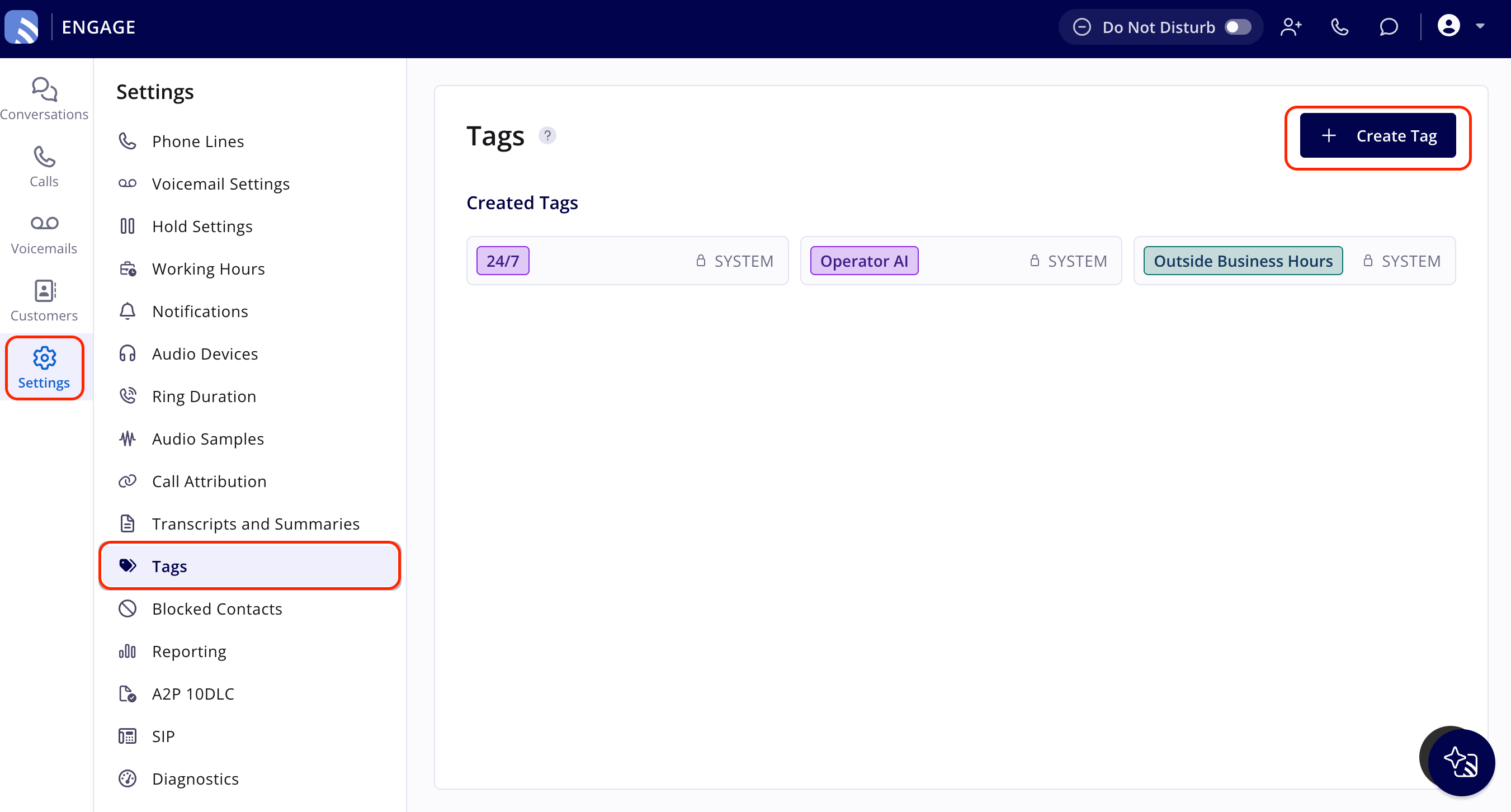
Task: Open Call Attribution settings
Action: coord(249,481)
